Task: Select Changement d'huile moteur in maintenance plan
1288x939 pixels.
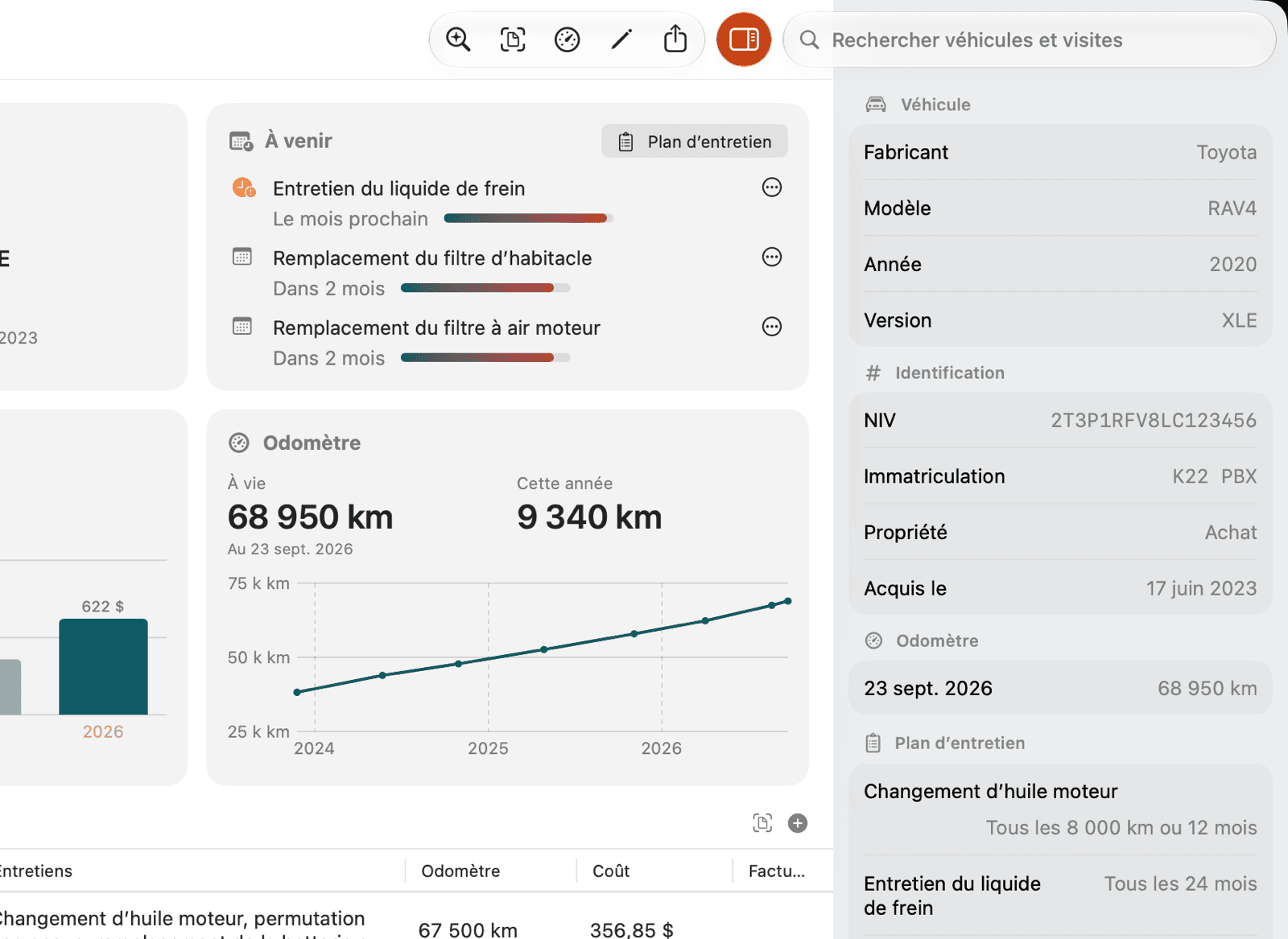Action: (1060, 809)
